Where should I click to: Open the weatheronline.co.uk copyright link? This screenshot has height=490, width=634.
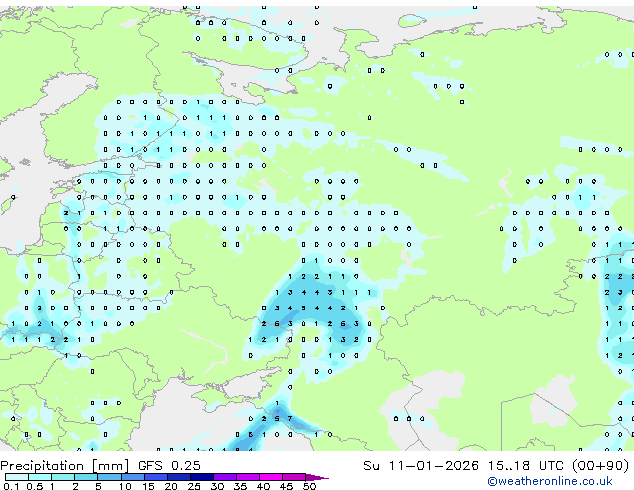[x=550, y=481]
